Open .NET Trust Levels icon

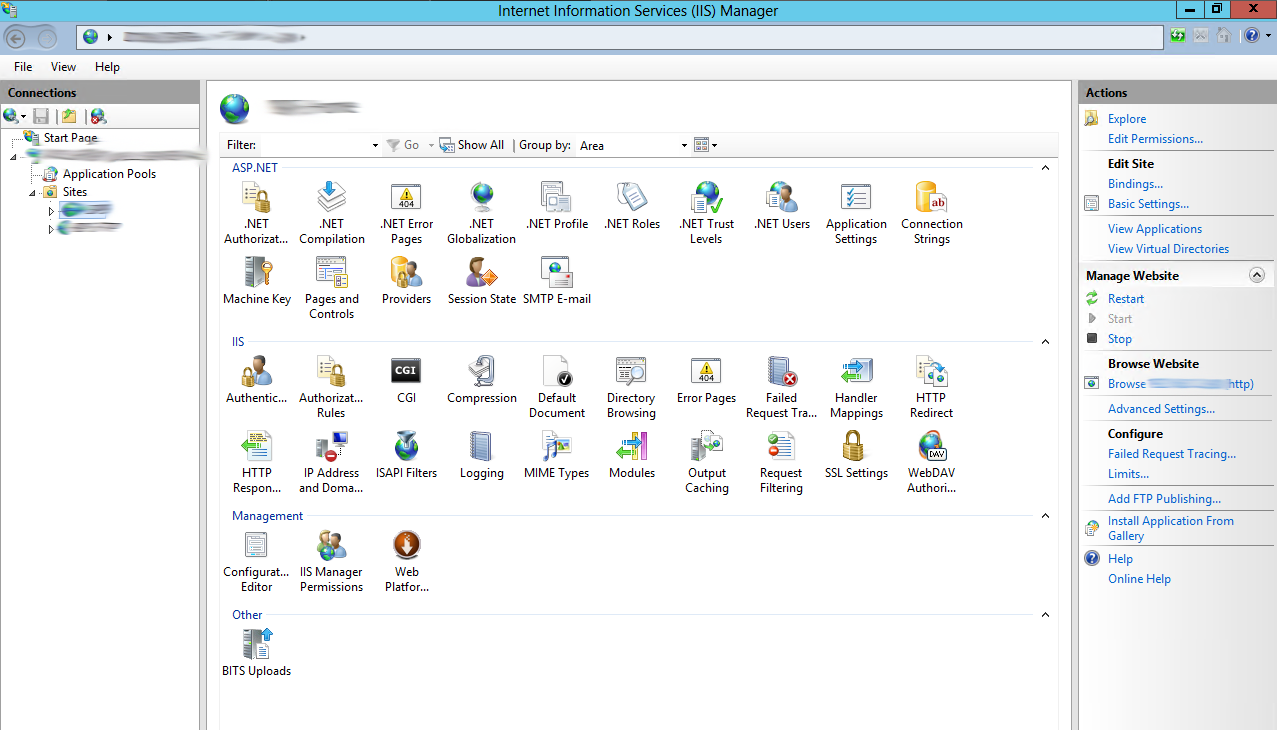[706, 213]
